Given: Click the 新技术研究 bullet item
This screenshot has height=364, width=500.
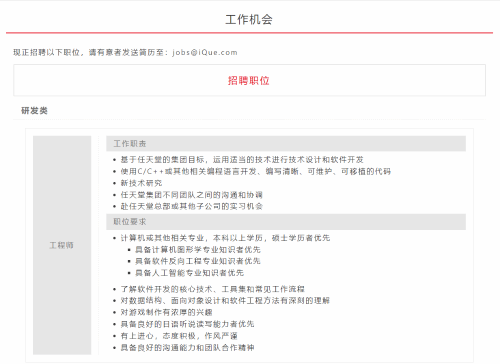Looking at the screenshot, I should [141, 183].
